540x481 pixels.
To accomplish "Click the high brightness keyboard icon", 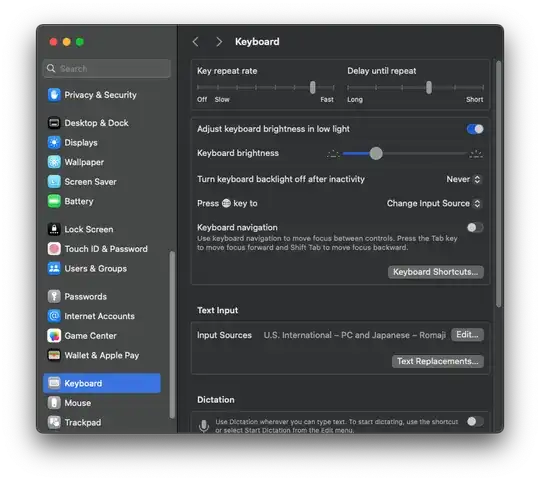I will click(x=476, y=154).
